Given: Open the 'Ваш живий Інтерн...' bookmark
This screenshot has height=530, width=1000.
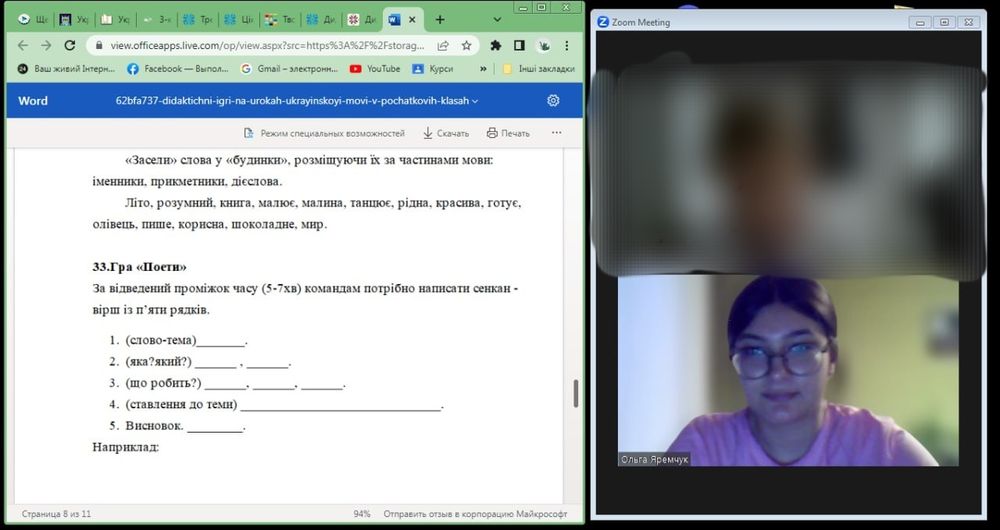Looking at the screenshot, I should click(66, 69).
